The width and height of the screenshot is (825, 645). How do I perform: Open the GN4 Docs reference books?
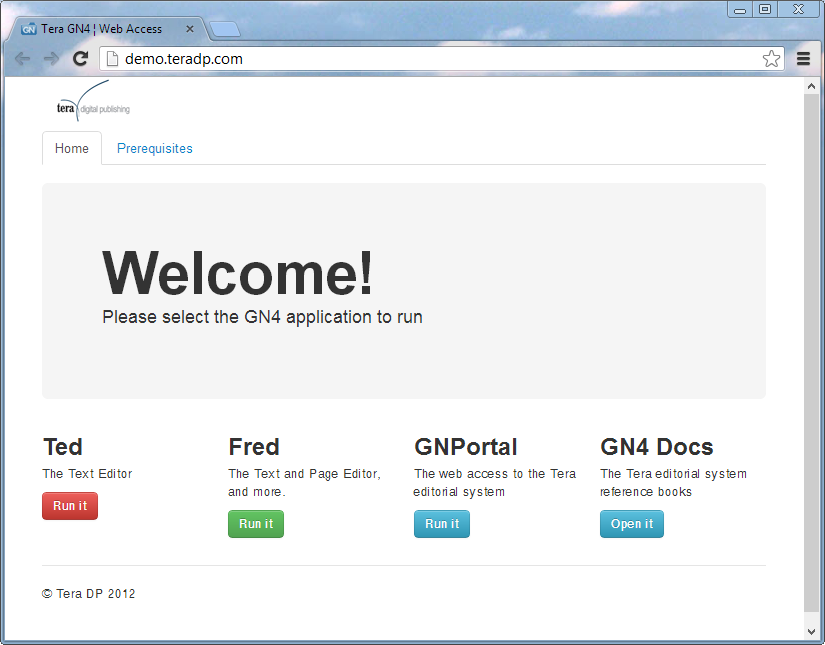pos(632,524)
